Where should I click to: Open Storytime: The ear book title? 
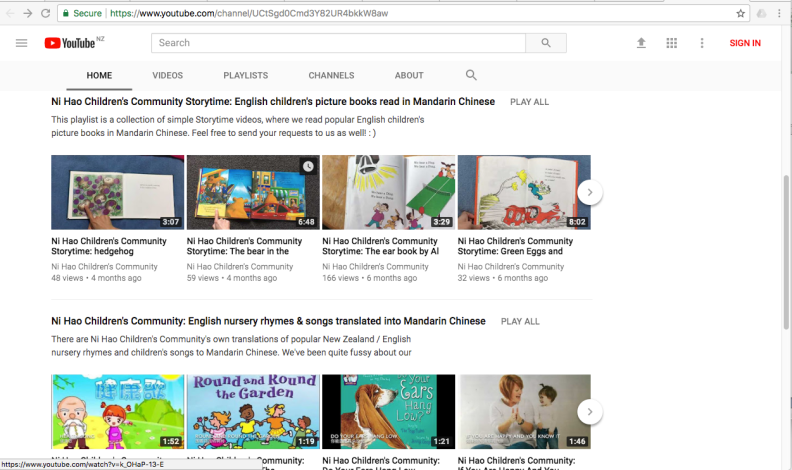click(x=381, y=246)
